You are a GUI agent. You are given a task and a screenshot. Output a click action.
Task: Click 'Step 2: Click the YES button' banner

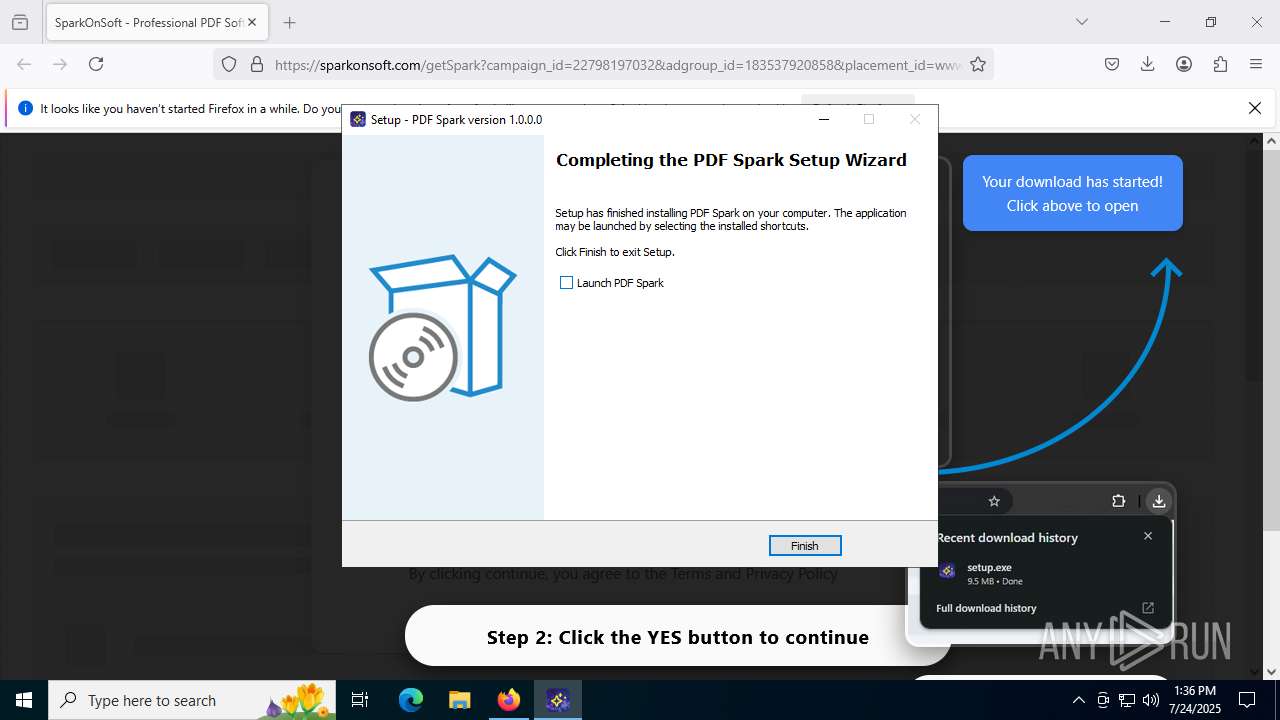tap(678, 637)
